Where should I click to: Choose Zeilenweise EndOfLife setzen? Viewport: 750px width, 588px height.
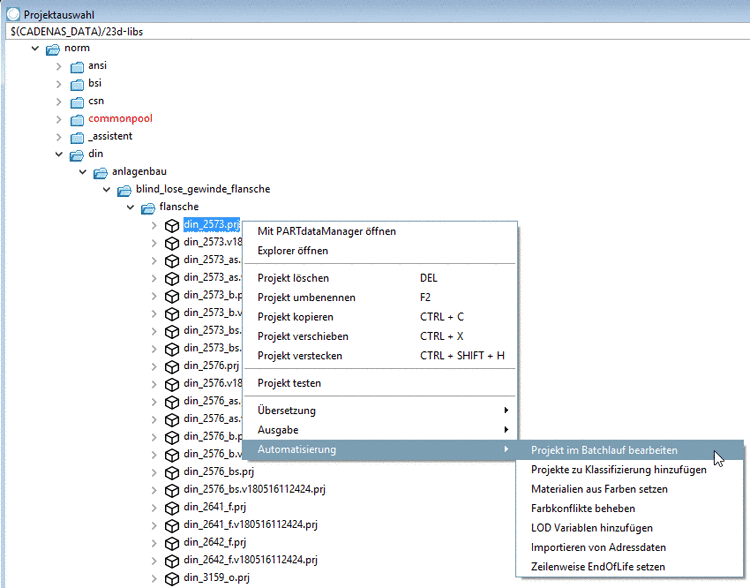click(x=630, y=567)
